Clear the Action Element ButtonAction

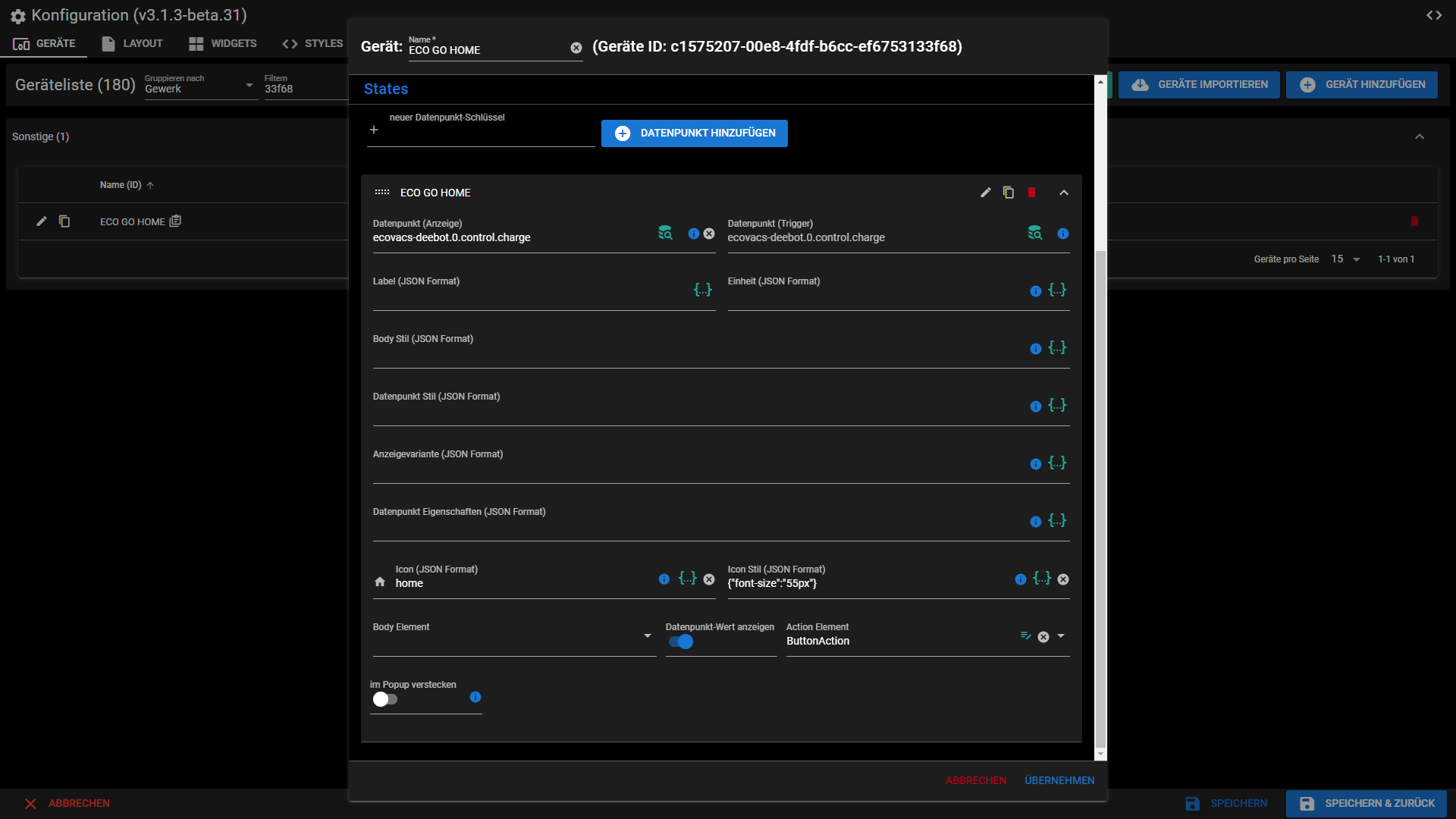point(1043,637)
